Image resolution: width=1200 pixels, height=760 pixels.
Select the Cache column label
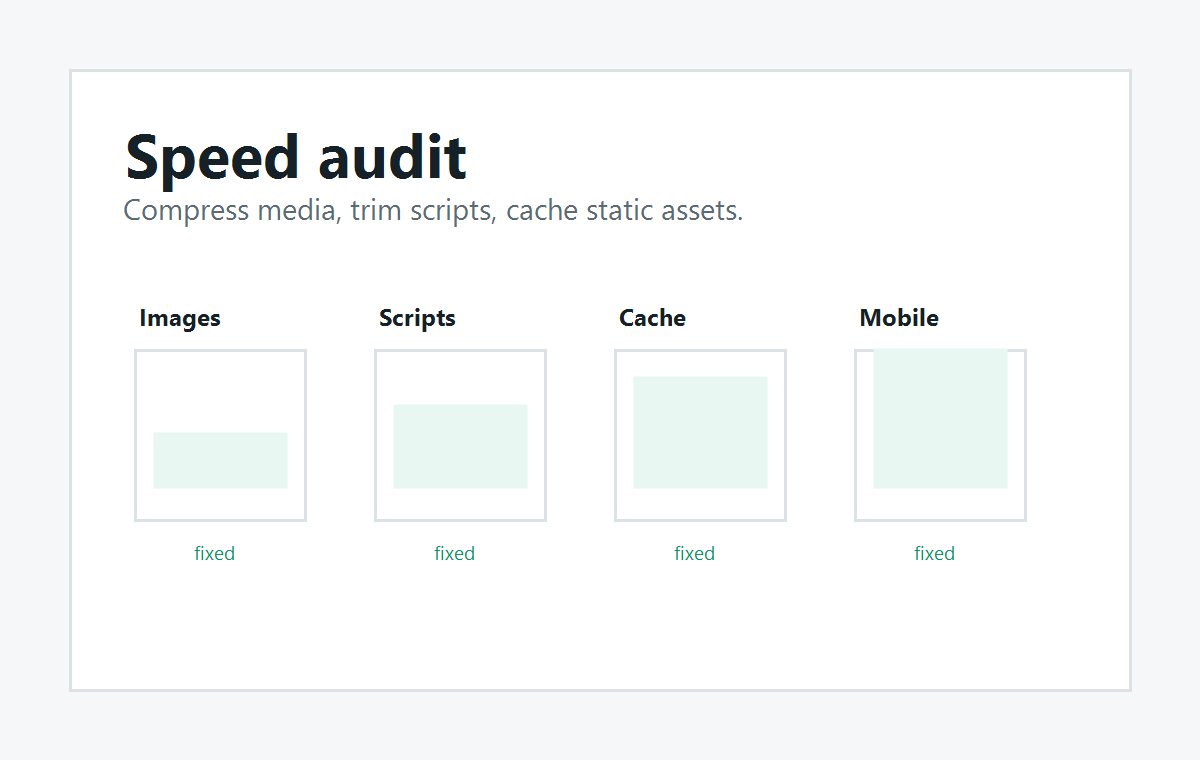(x=652, y=318)
